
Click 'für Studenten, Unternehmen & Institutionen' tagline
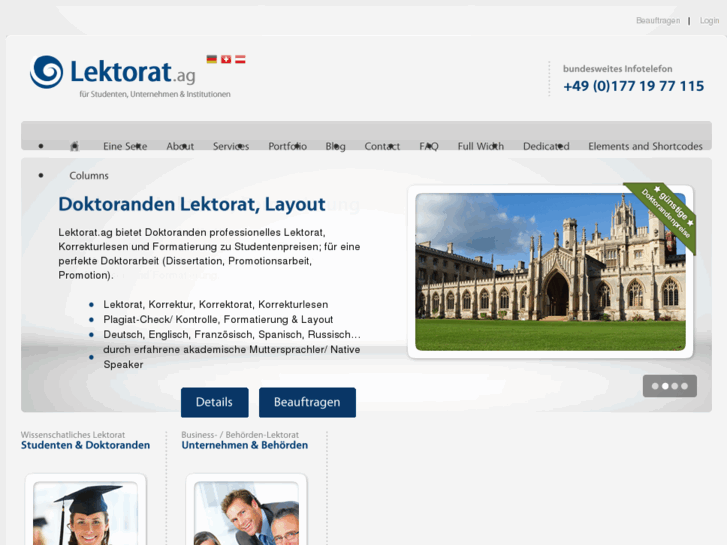[x=155, y=94]
